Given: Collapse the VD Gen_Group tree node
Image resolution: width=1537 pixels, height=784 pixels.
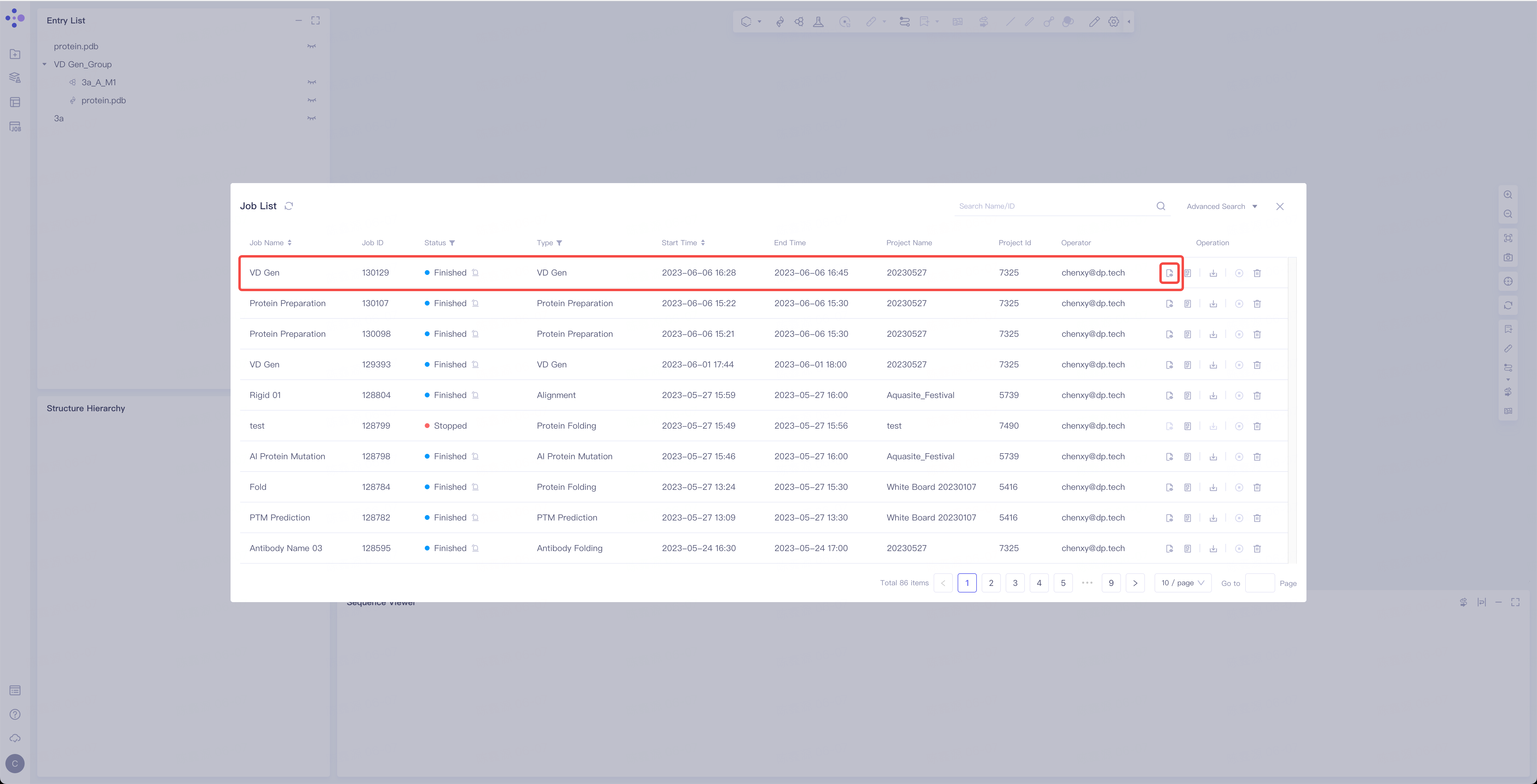Looking at the screenshot, I should point(44,65).
